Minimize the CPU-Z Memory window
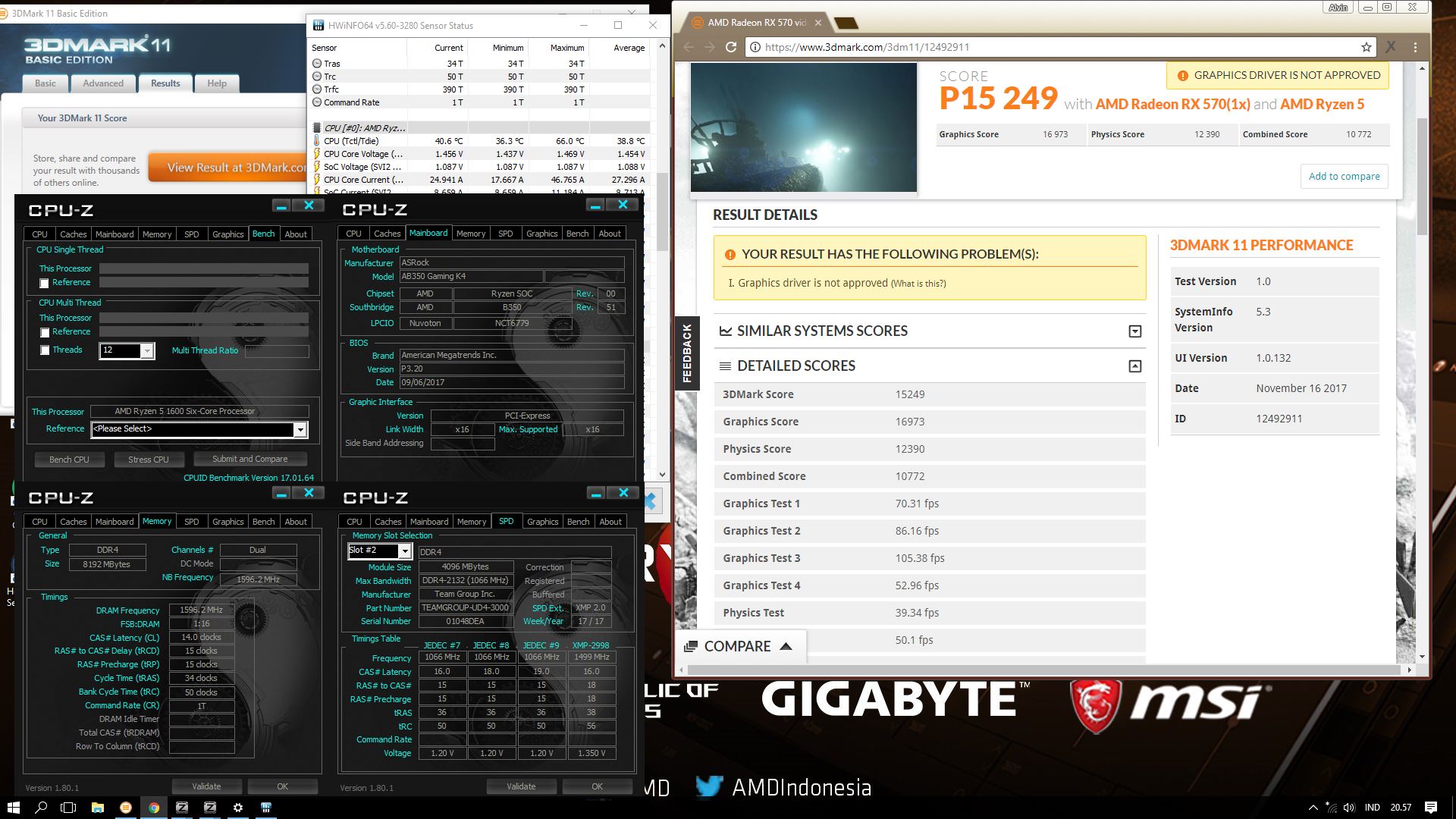The width and height of the screenshot is (1456, 819). 281,493
